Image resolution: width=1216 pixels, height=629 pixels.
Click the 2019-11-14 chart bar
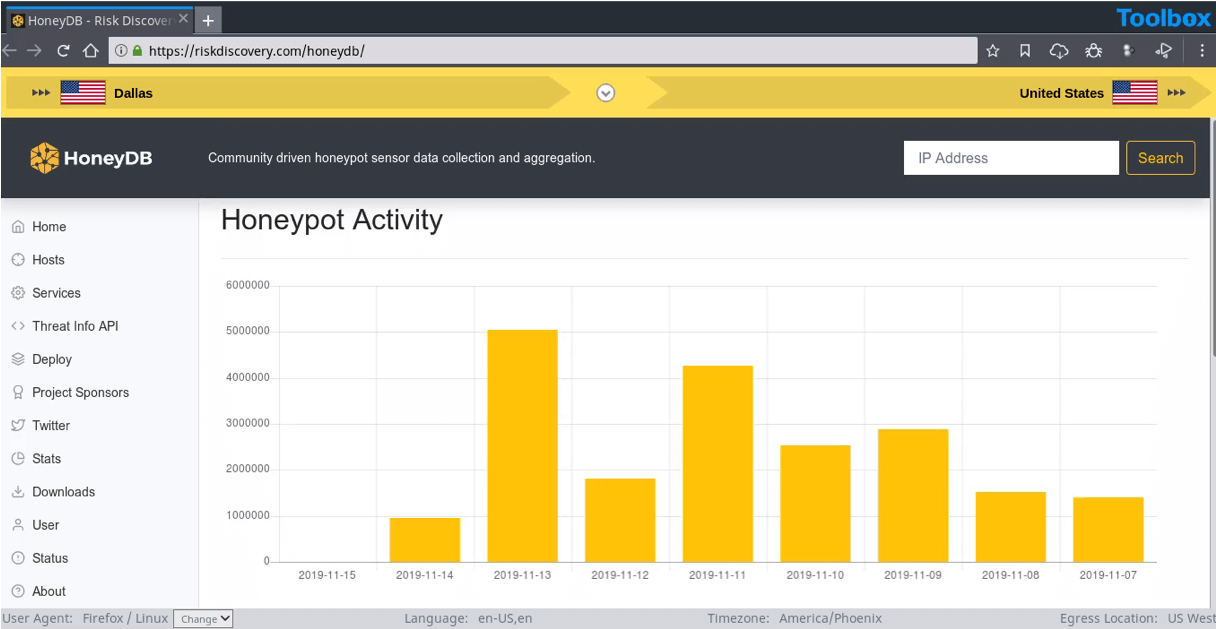click(425, 540)
